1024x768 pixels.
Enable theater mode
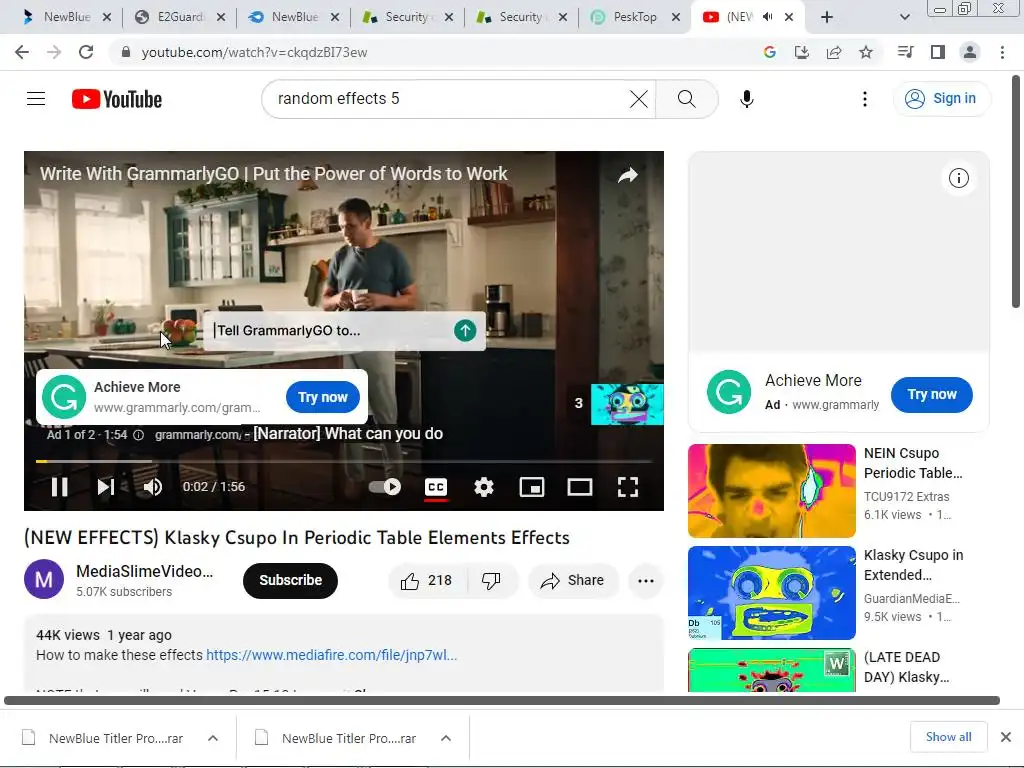pyautogui.click(x=579, y=487)
